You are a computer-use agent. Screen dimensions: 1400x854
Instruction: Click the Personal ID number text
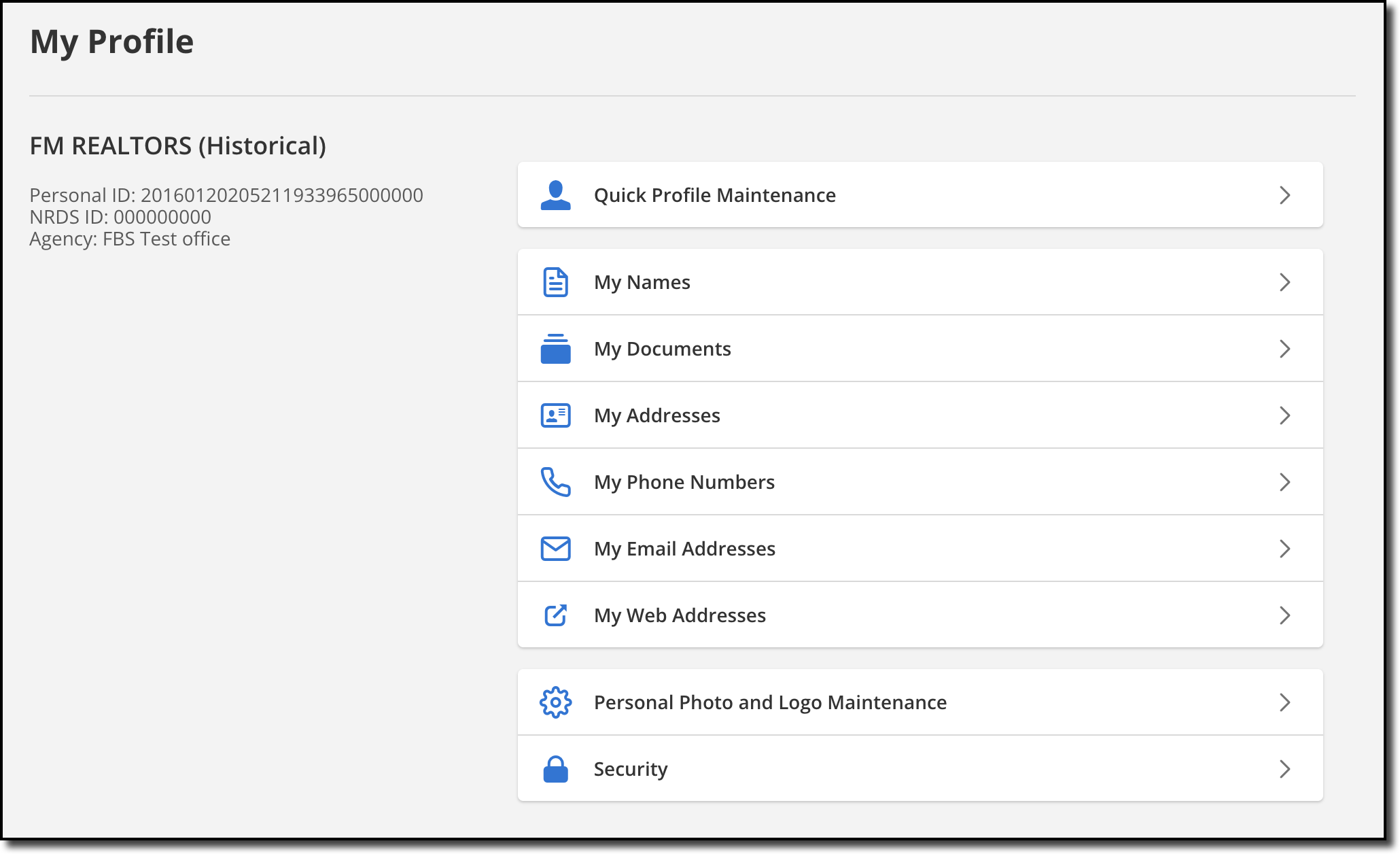226,195
